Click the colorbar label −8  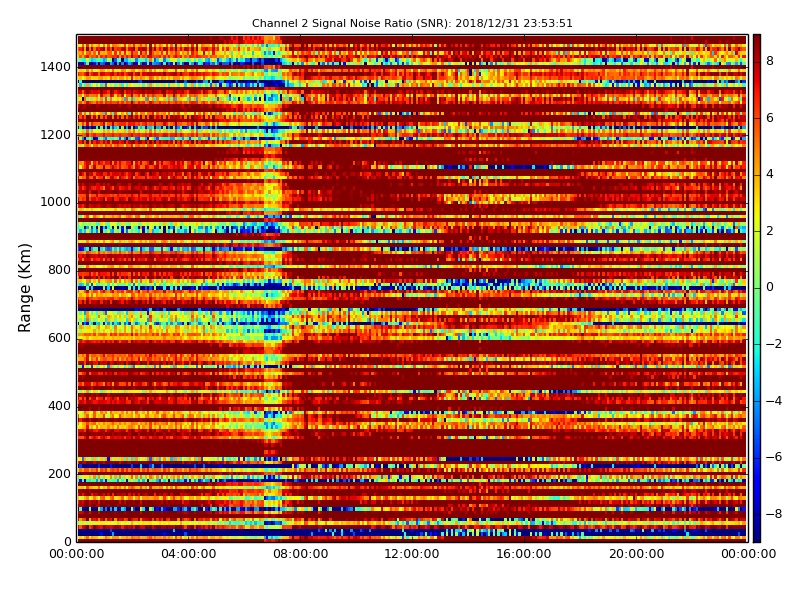pyautogui.click(x=774, y=514)
